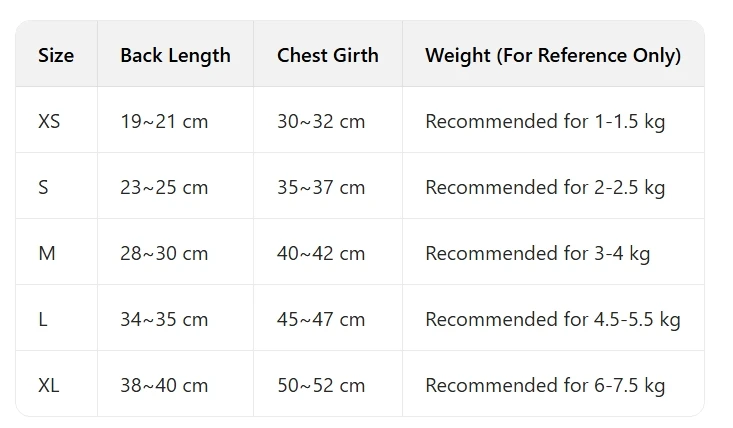Click the Back Length column header
The image size is (733, 428).
[175, 55]
